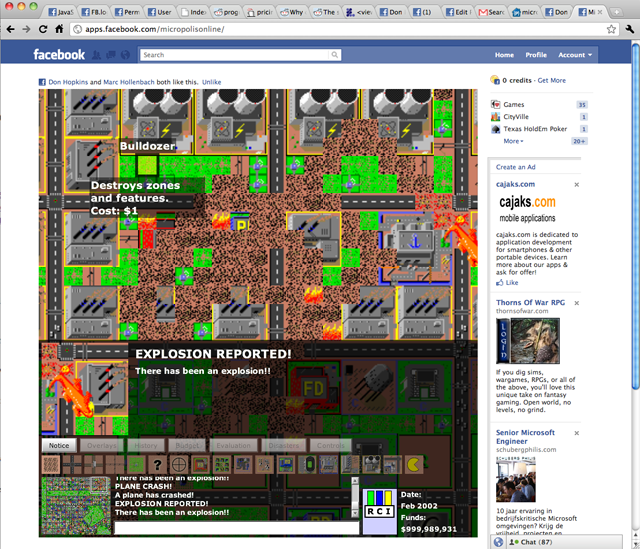Open the Gmail Search browser tab
The image size is (640, 549).
tap(492, 12)
